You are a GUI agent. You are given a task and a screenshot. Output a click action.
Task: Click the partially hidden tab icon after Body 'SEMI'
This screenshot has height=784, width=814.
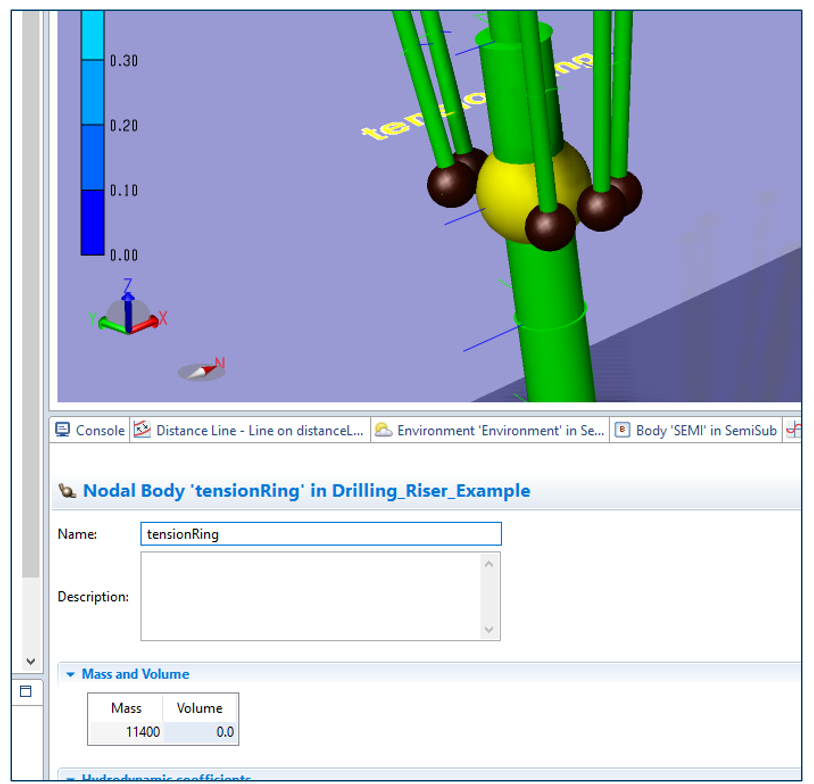pos(794,430)
